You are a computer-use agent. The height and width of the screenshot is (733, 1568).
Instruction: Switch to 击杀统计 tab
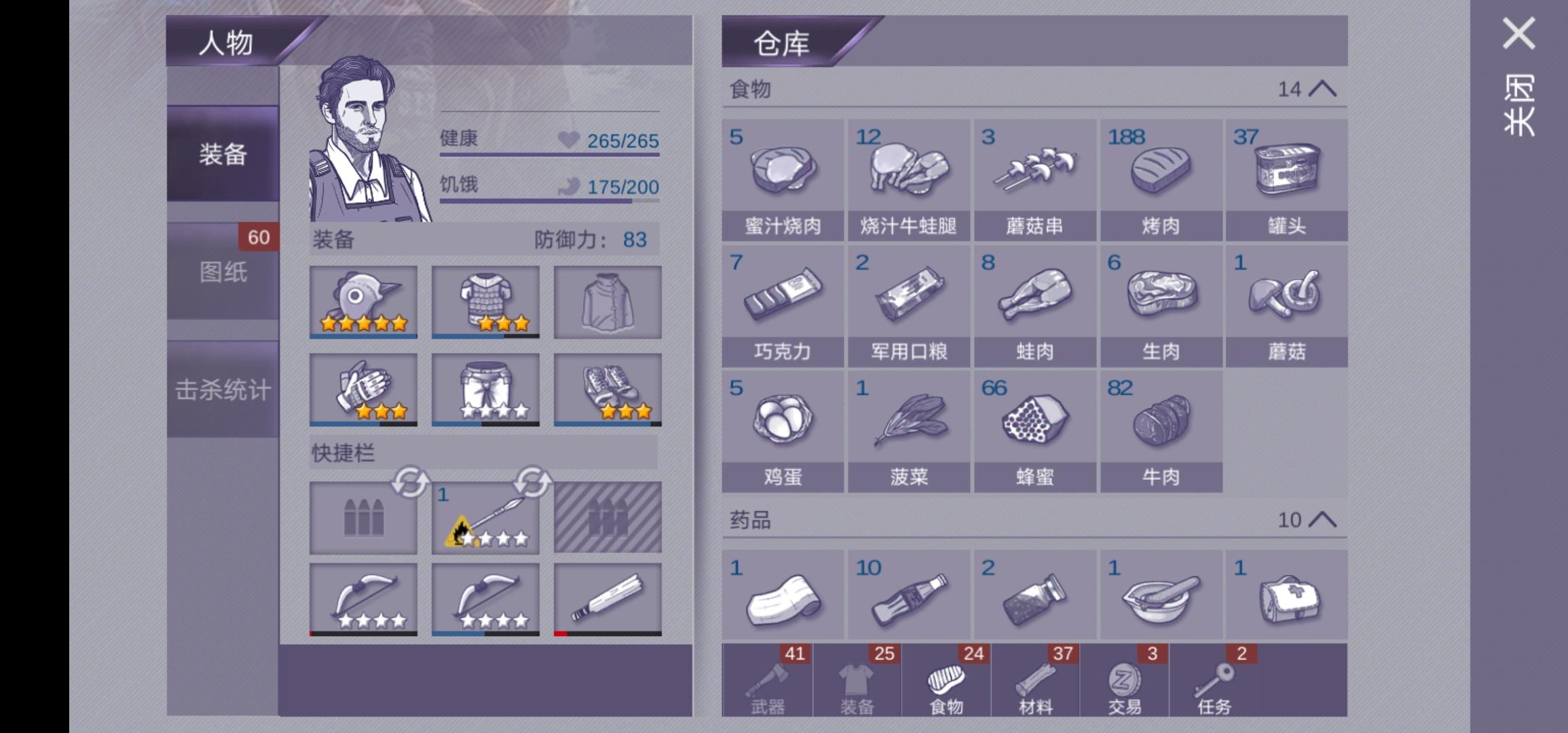pos(223,390)
